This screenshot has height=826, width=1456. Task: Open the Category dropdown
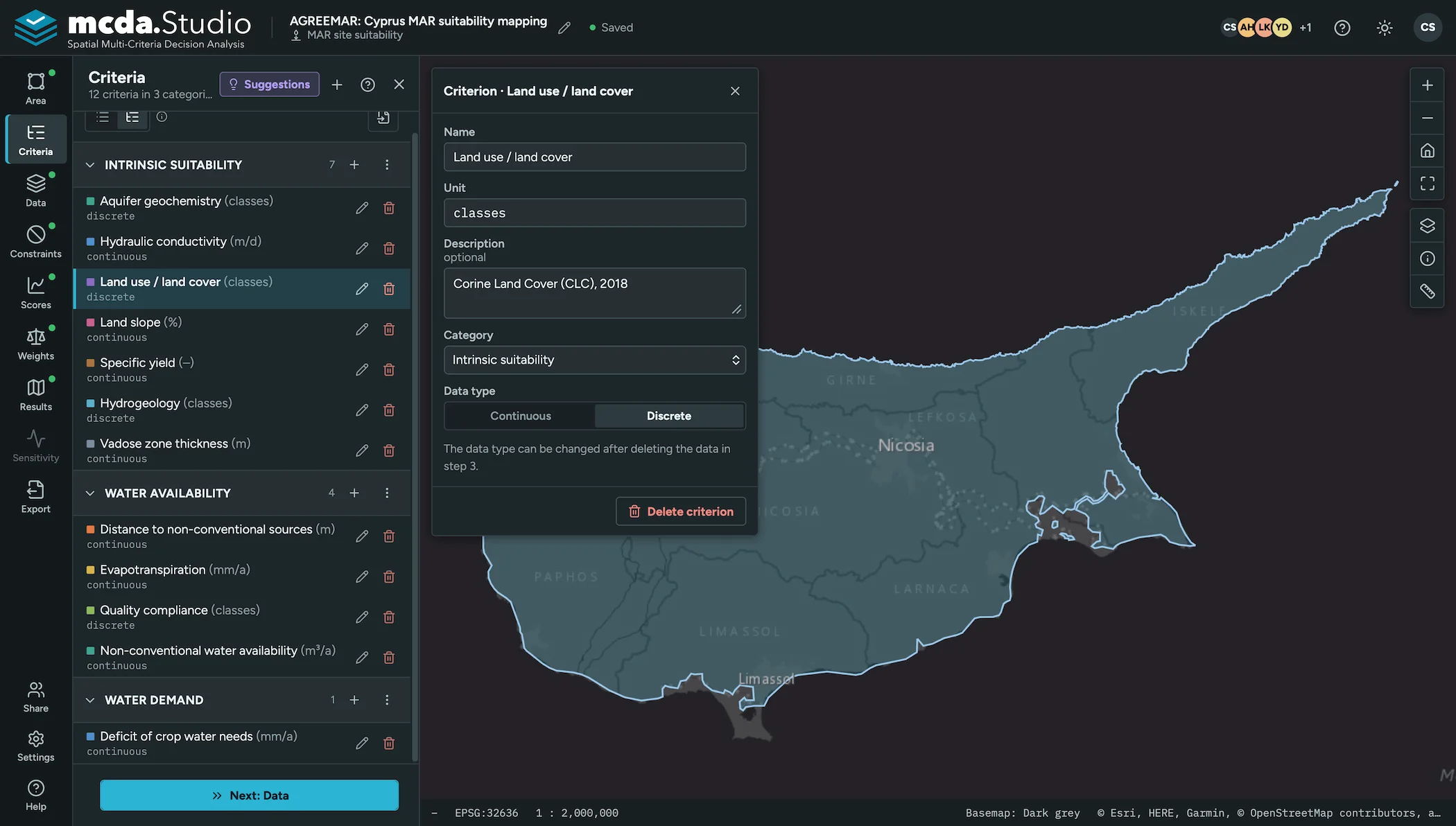(x=594, y=360)
